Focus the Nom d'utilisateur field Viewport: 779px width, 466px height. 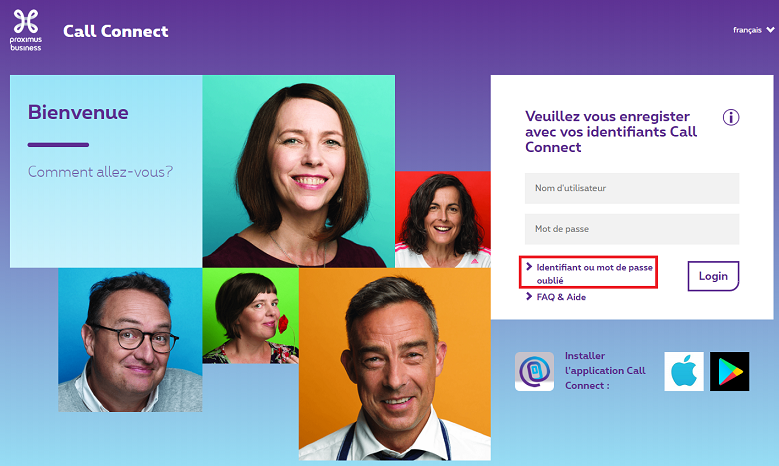(631, 188)
